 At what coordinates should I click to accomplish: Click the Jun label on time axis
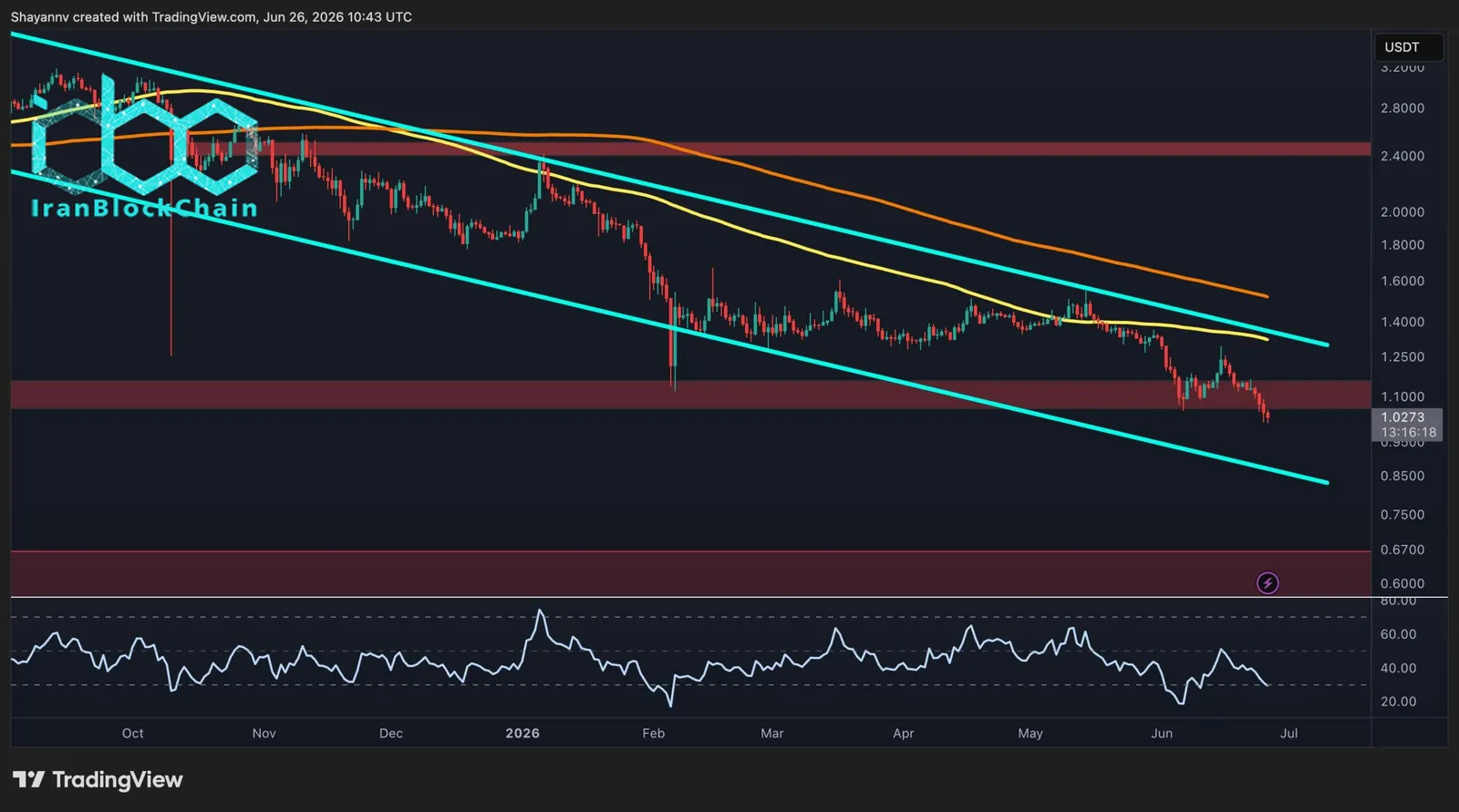pos(1162,733)
